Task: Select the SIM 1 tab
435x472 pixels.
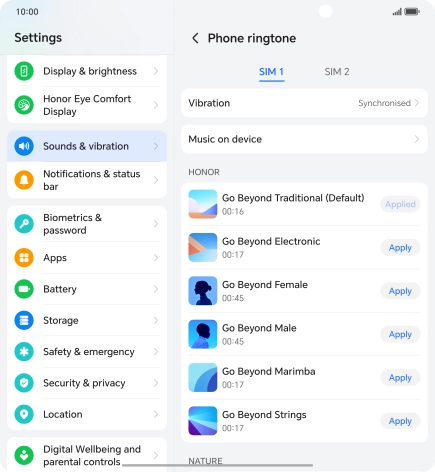Action: 271,72
